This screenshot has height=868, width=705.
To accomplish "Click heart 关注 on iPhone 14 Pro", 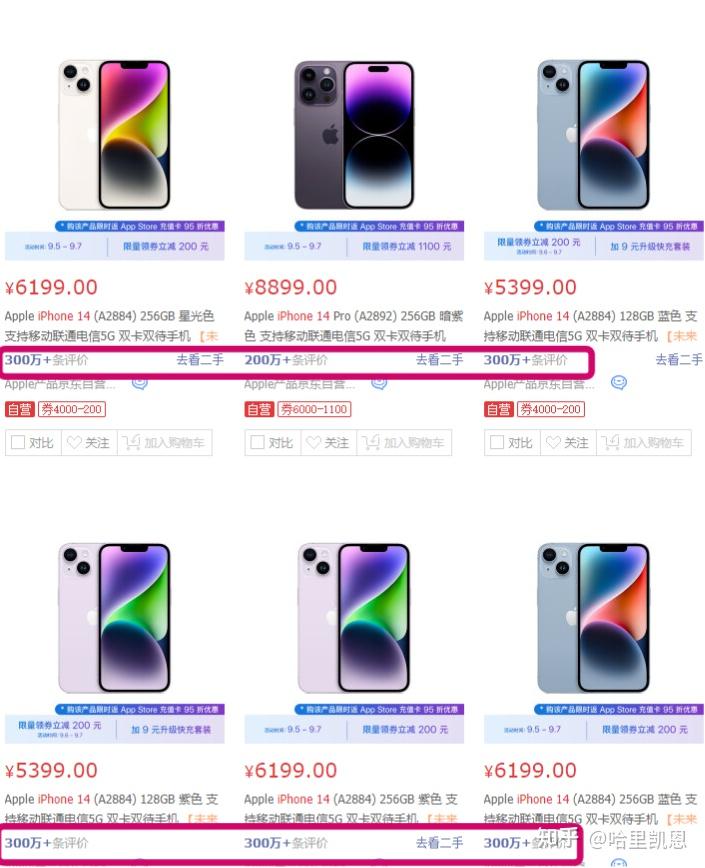I will (x=329, y=443).
